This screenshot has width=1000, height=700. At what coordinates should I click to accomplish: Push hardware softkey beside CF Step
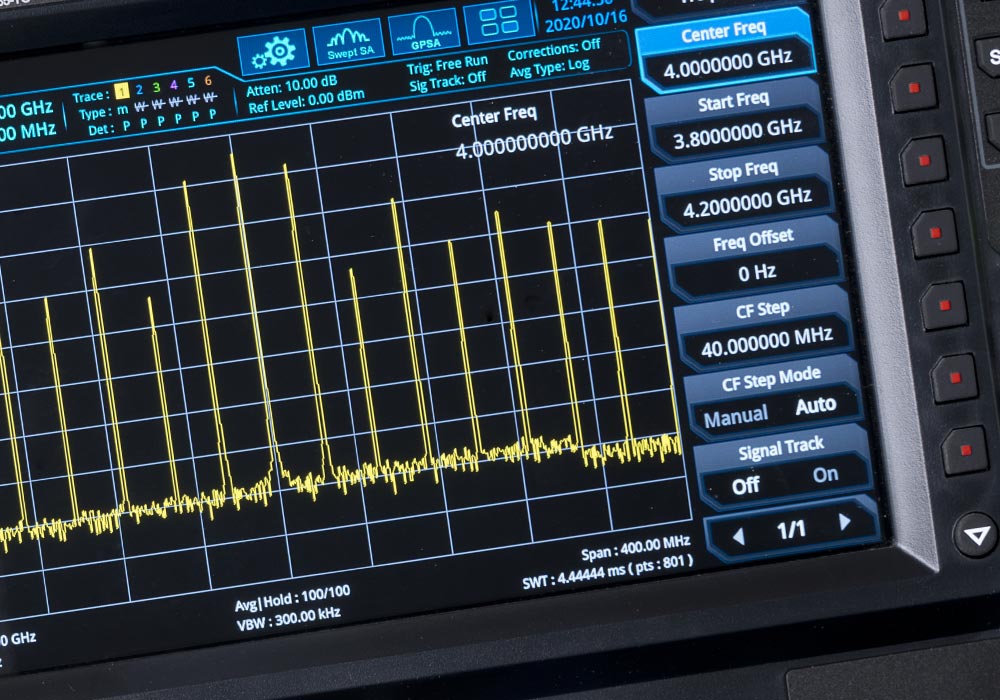point(945,305)
